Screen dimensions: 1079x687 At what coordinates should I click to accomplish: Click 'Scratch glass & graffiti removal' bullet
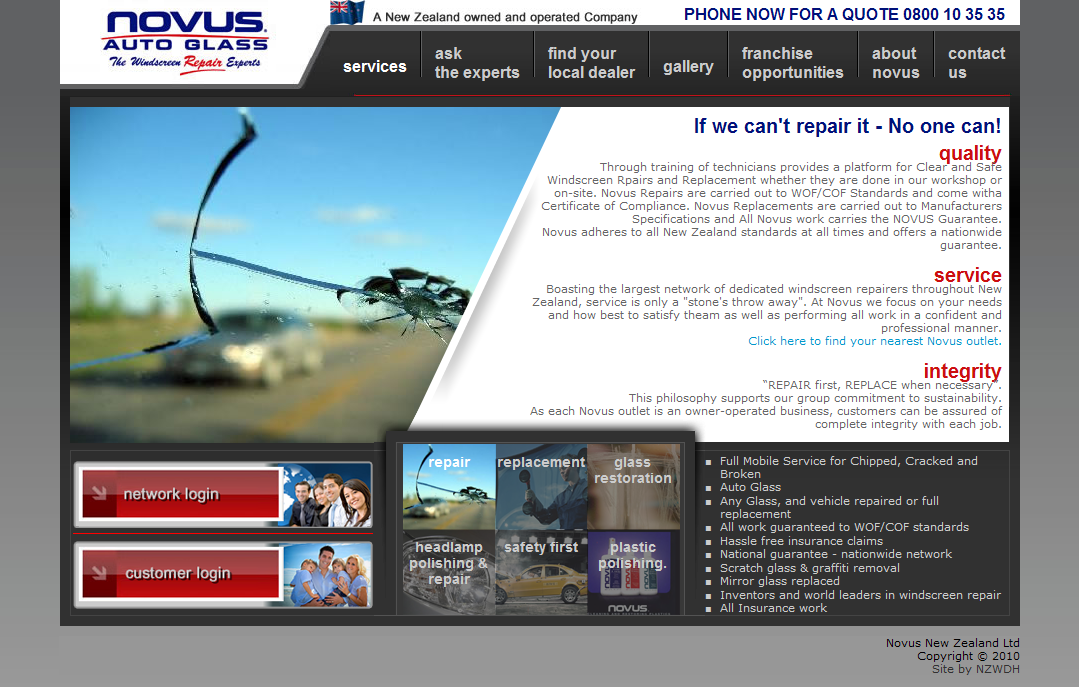[x=809, y=568]
